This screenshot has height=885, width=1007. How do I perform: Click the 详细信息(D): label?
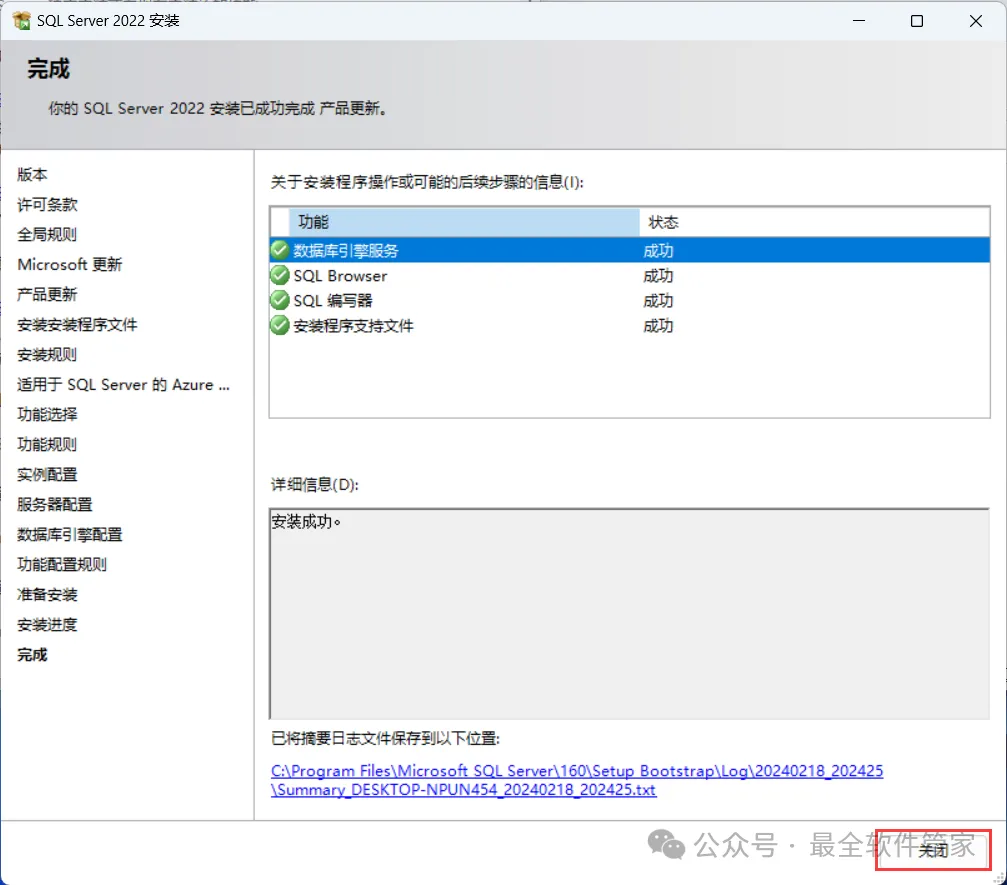(x=315, y=484)
